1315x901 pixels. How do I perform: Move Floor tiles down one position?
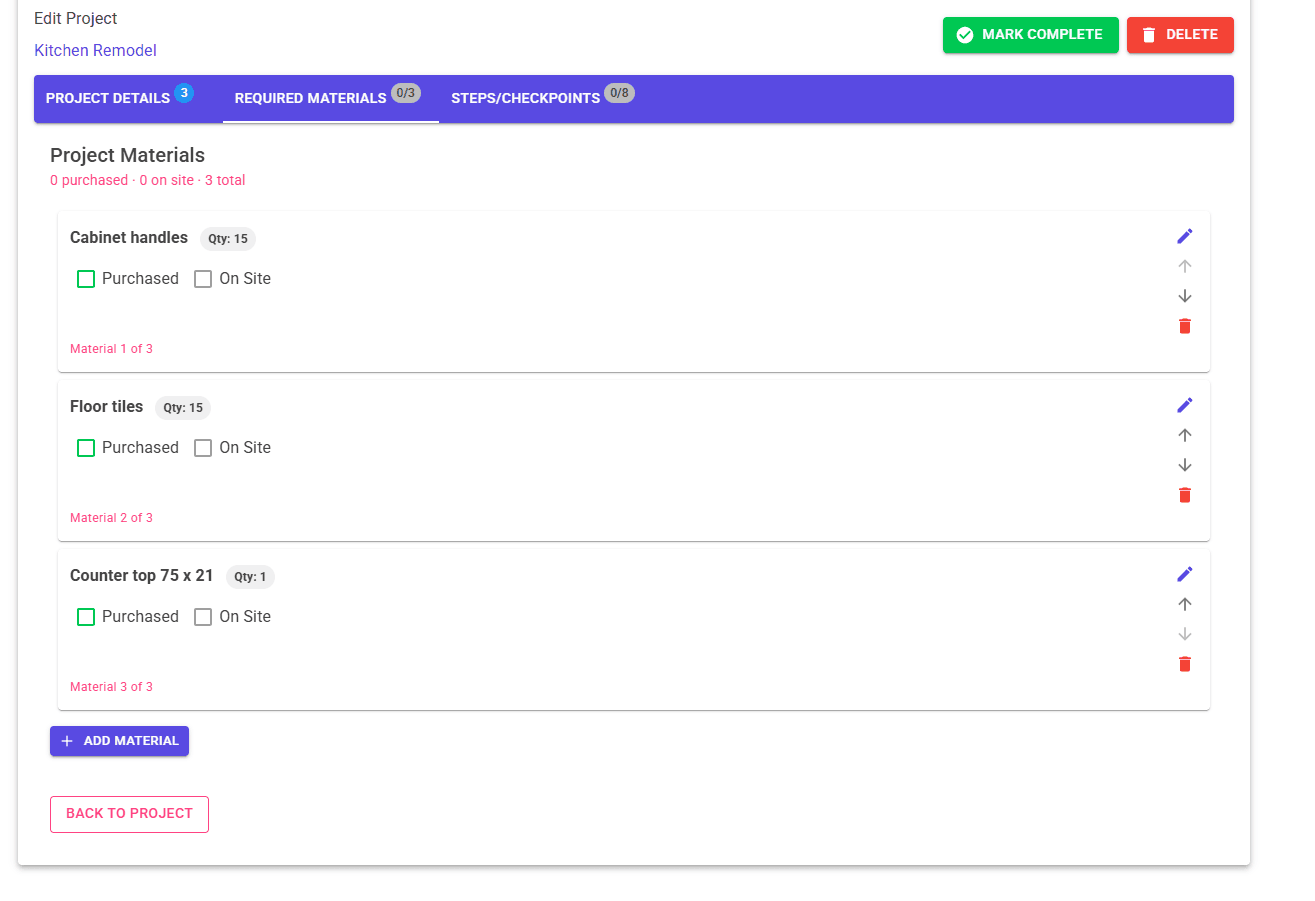tap(1185, 465)
